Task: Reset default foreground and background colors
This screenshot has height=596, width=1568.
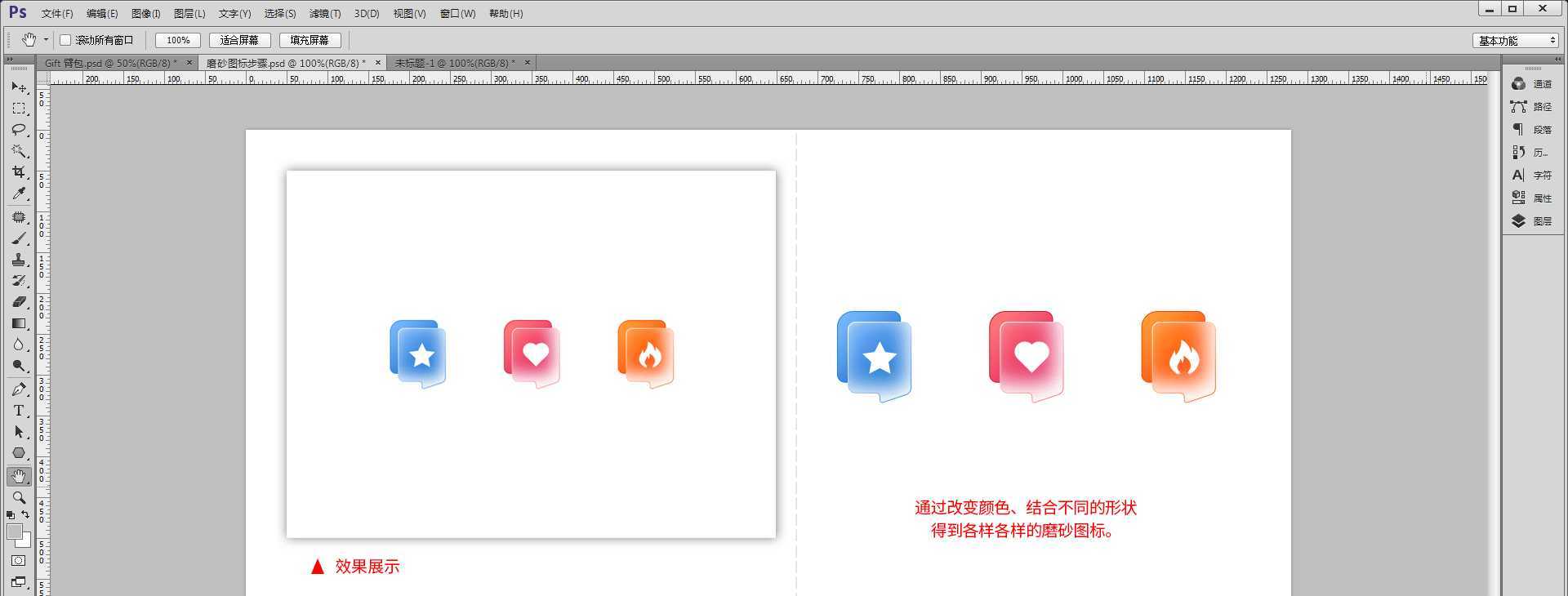Action: point(11,515)
